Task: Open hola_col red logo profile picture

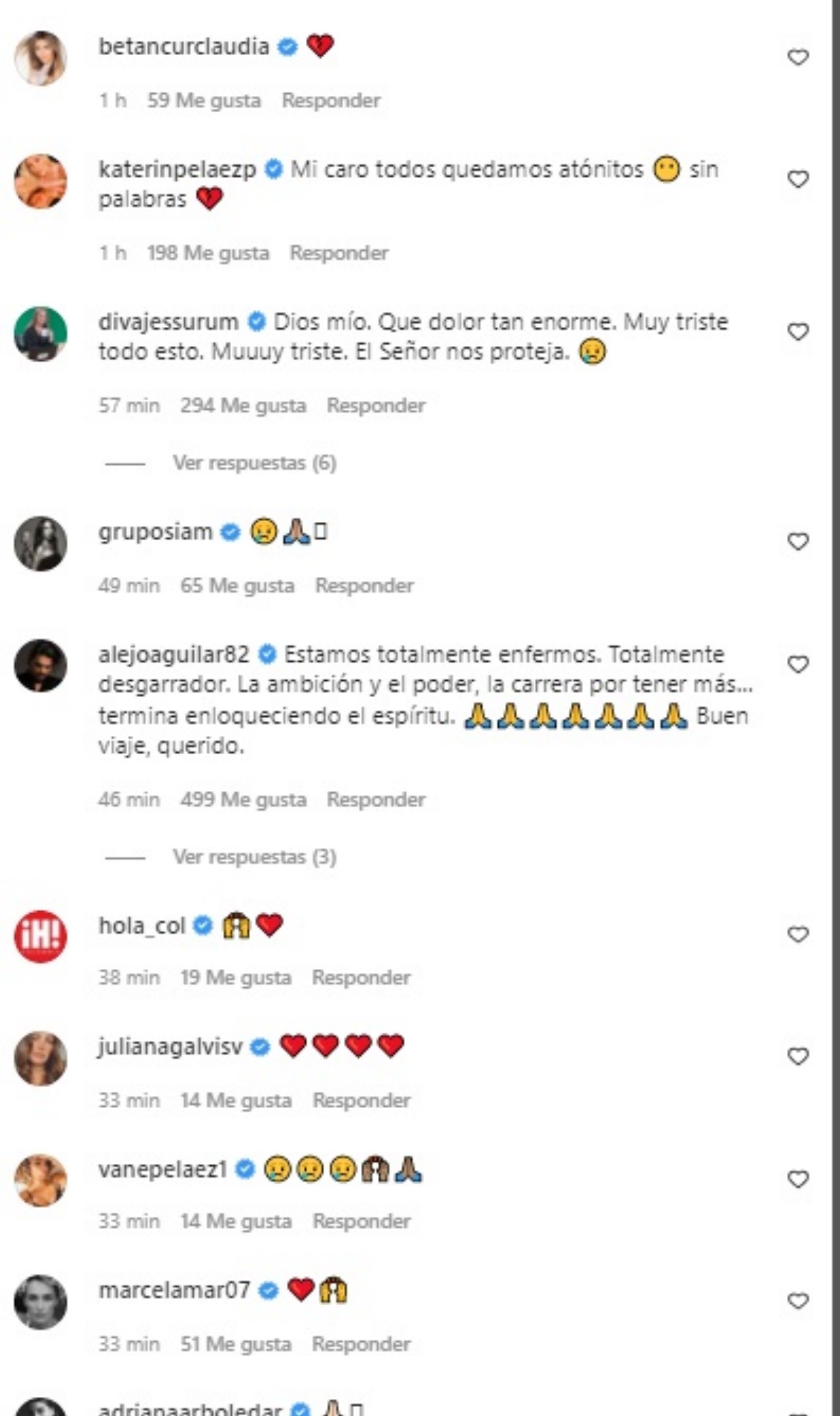Action: pos(41,936)
